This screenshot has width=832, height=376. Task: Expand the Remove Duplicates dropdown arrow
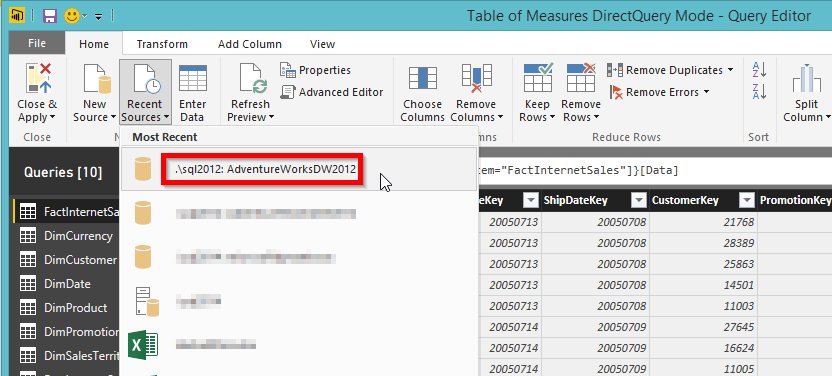click(731, 70)
